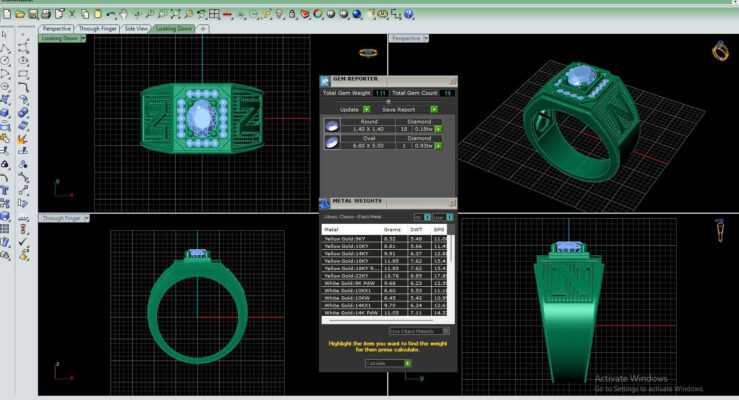Select the rectangle tool in left toolbar
Viewport: 739px width, 400px height.
pos(23,74)
